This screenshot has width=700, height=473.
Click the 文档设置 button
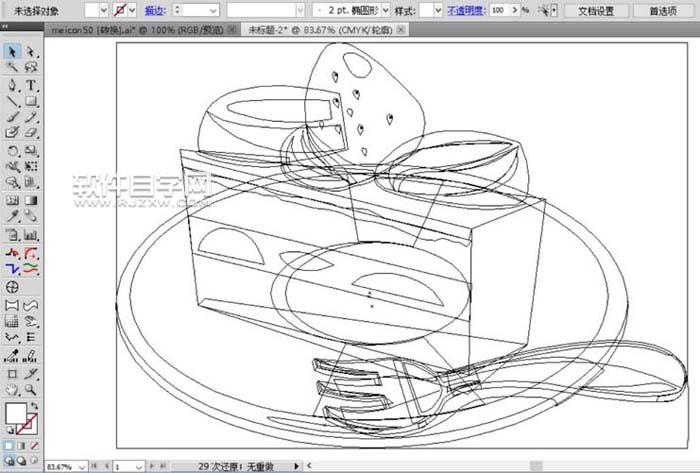[596, 11]
